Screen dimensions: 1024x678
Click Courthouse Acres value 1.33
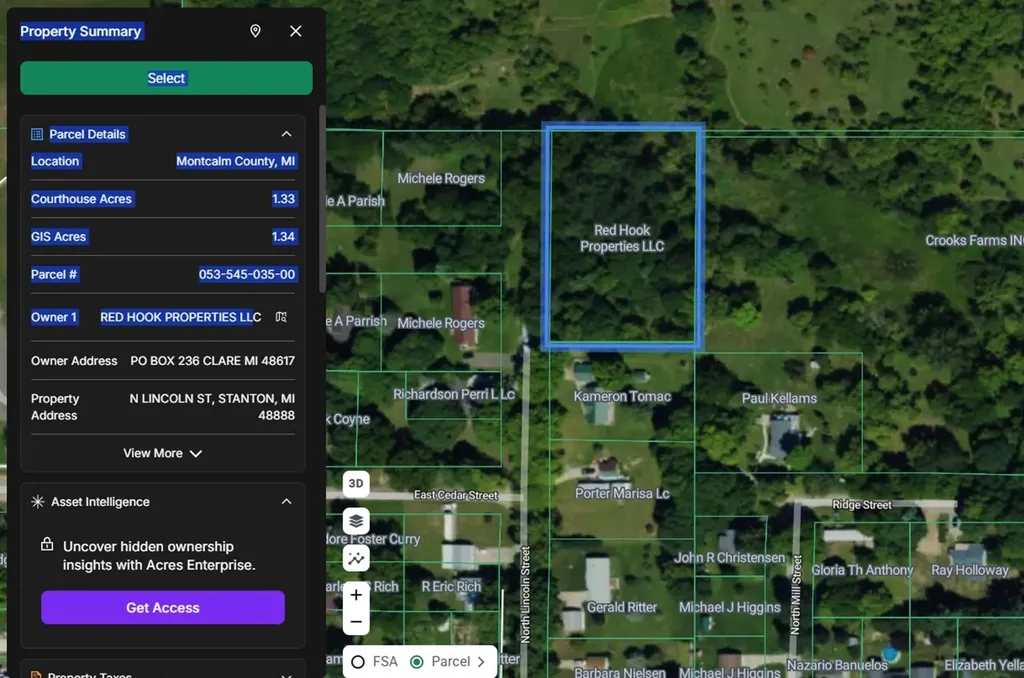click(283, 199)
